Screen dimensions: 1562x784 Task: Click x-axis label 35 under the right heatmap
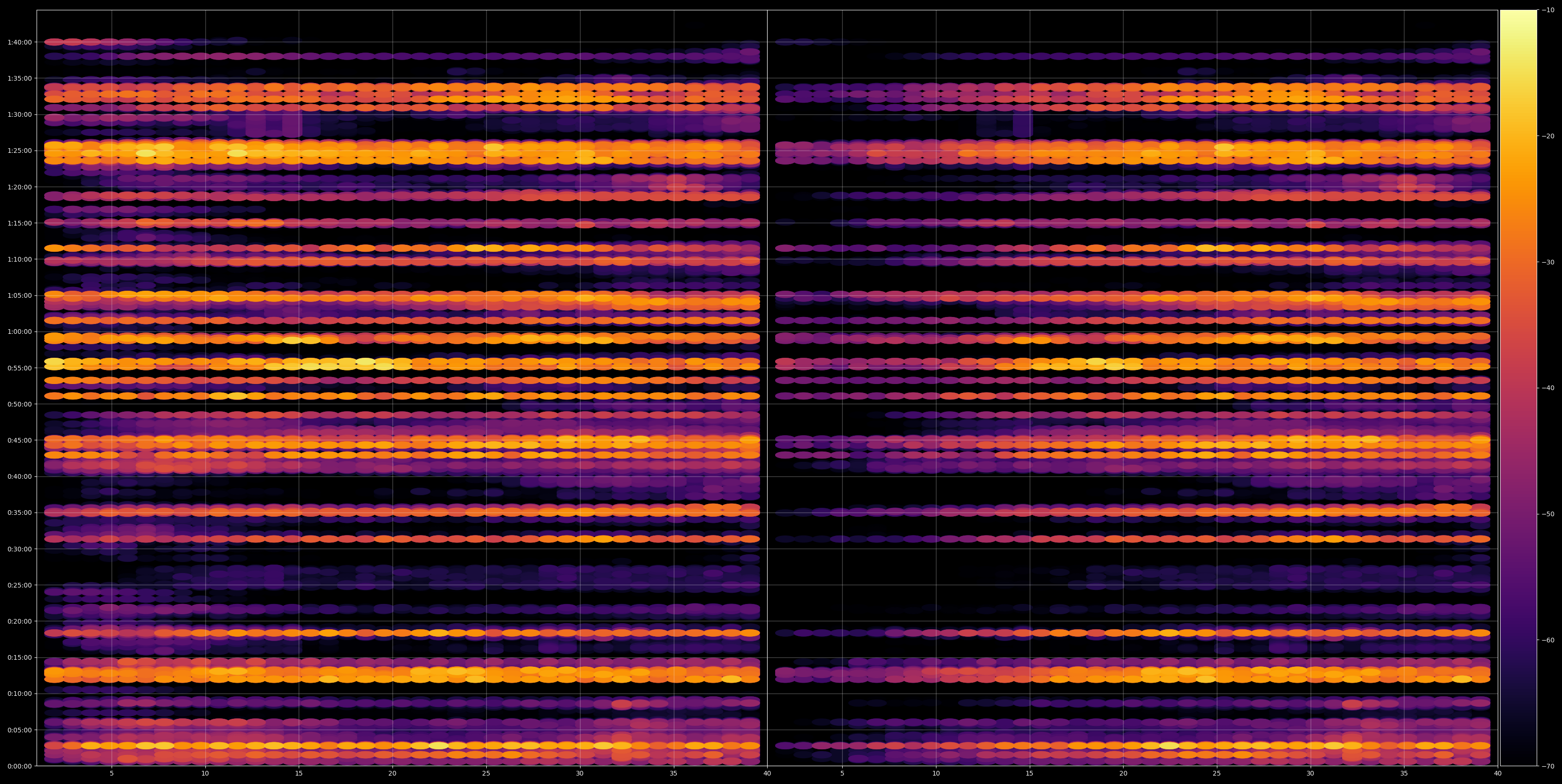[1404, 774]
